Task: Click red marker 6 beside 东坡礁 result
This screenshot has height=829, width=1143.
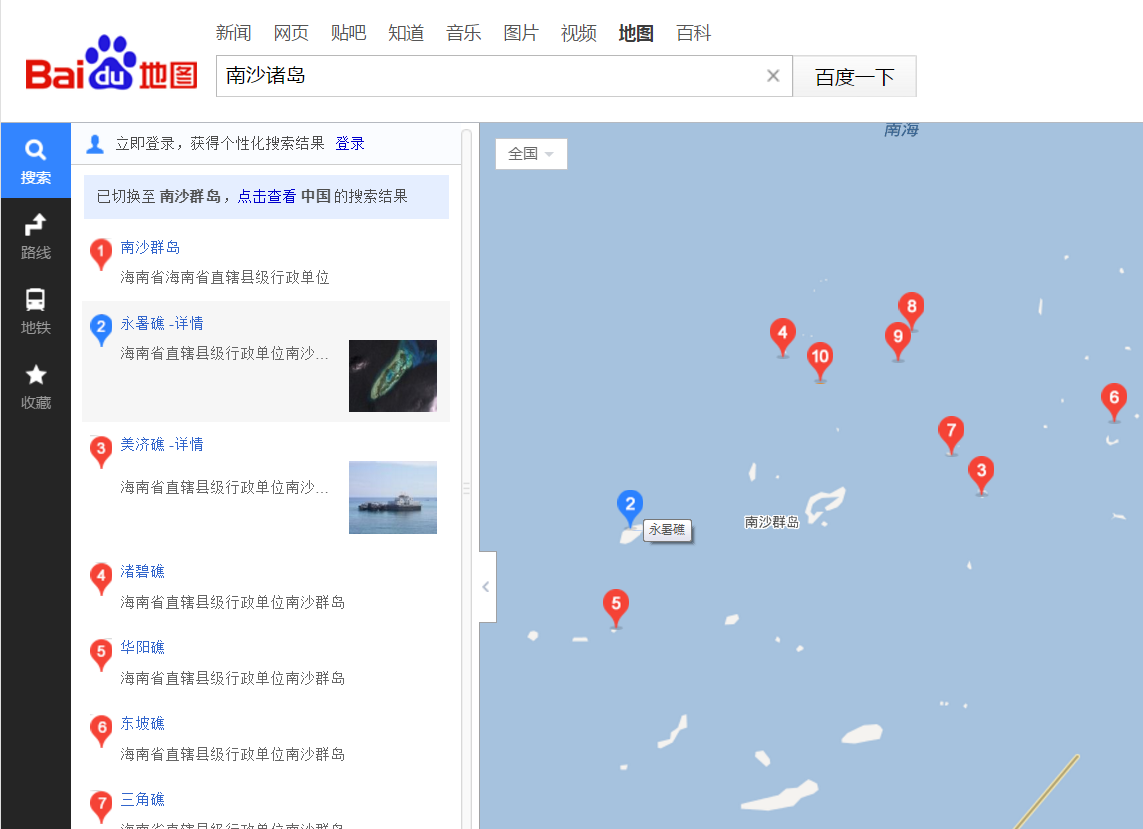Action: [x=101, y=731]
